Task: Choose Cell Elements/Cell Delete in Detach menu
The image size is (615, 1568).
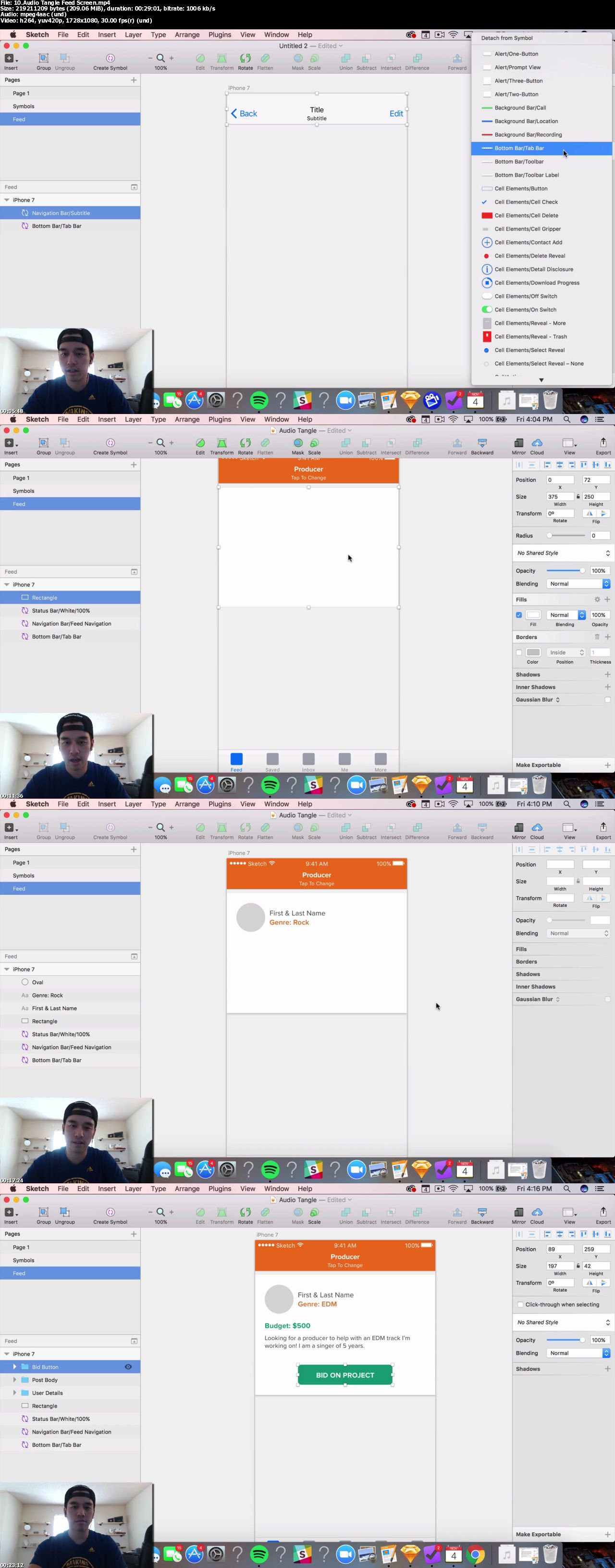Action: [x=541, y=215]
